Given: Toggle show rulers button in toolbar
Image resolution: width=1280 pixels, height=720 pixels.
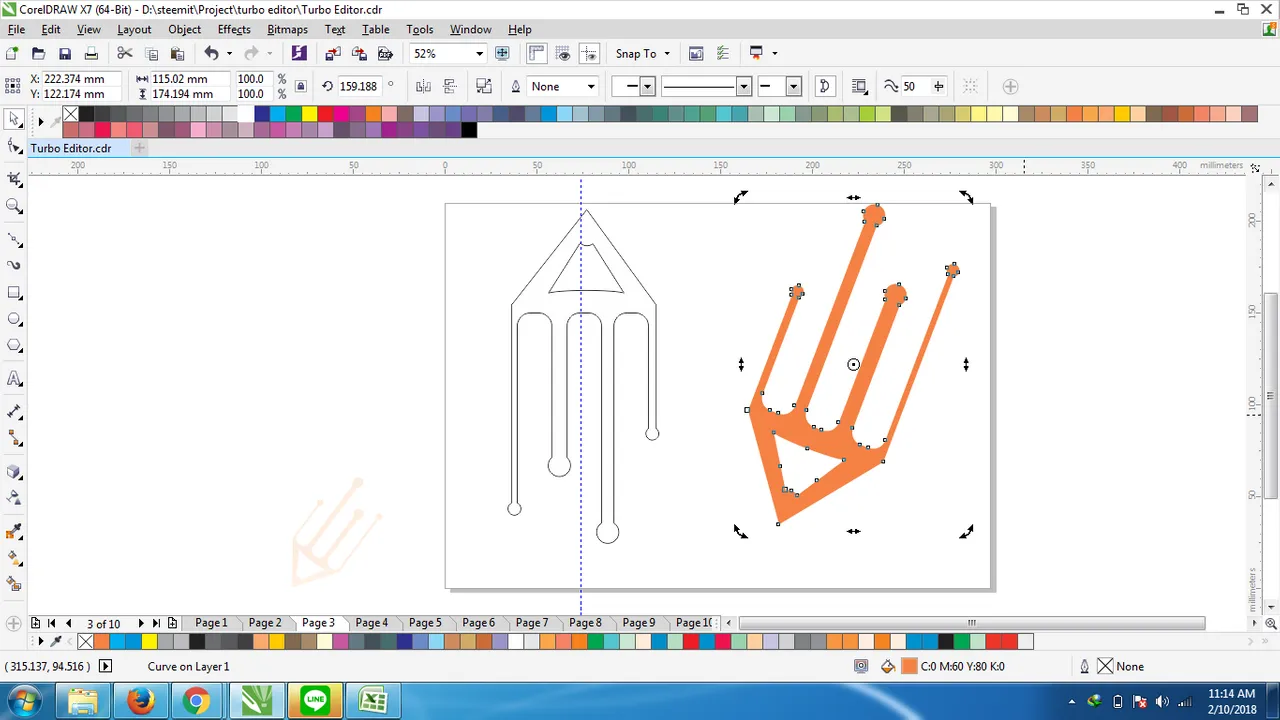Looking at the screenshot, I should tap(536, 54).
